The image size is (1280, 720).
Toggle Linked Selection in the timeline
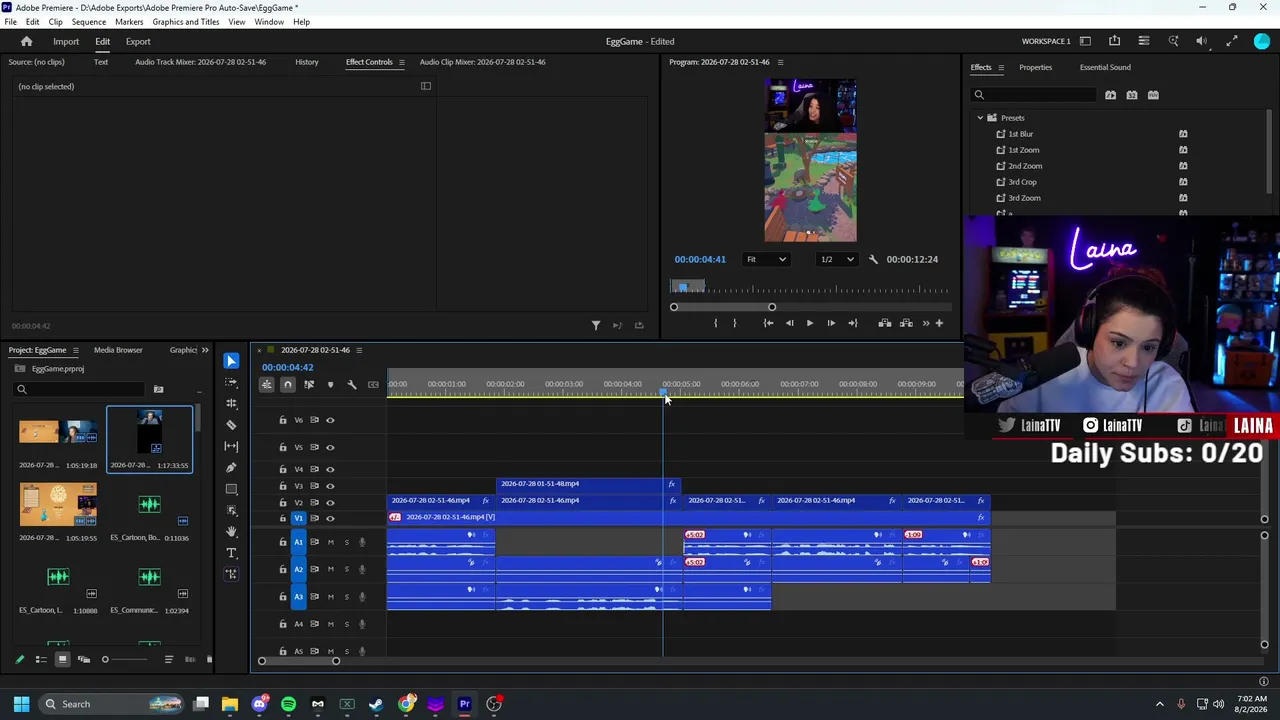(x=309, y=385)
